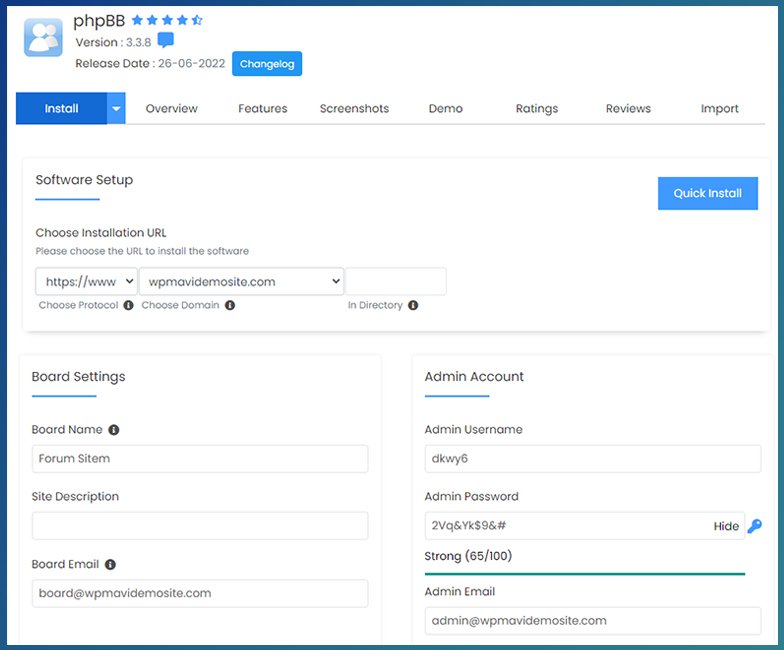Click the 'Admin Account' heading
This screenshot has height=650, width=784.
[x=474, y=376]
